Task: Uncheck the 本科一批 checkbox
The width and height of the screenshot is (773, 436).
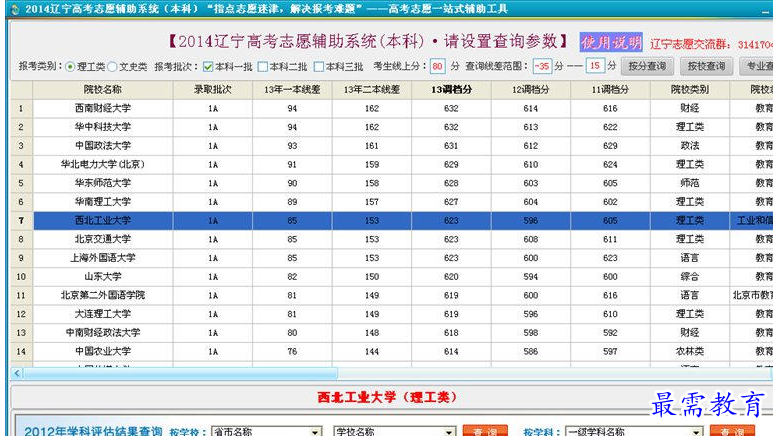Action: click(x=208, y=67)
